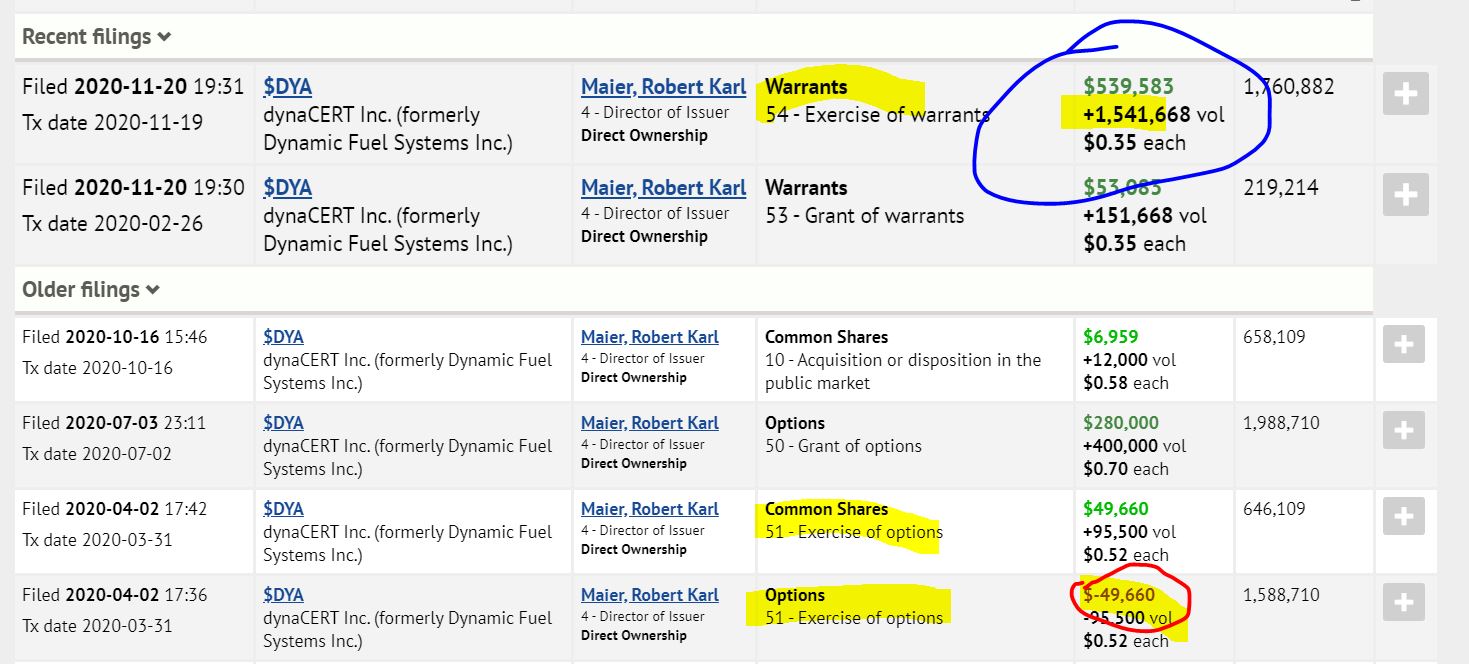
Task: Open Maier, Robert Karl link for 2020-10-16 filing
Action: coord(650,337)
